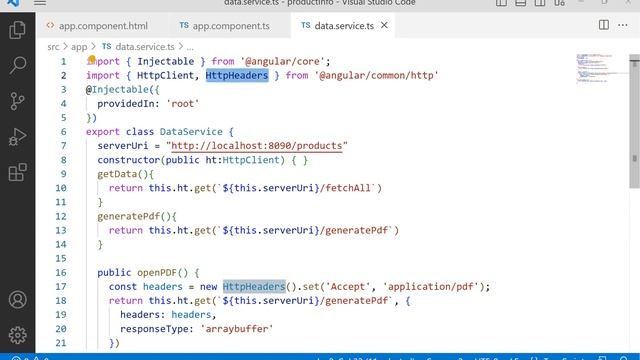640x360 pixels.
Task: Open the hamburger application menu
Action: pos(40,3)
